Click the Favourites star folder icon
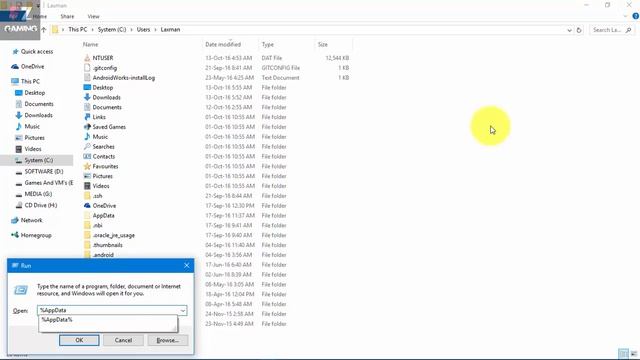Viewport: 640px width, 360px height. tap(87, 166)
